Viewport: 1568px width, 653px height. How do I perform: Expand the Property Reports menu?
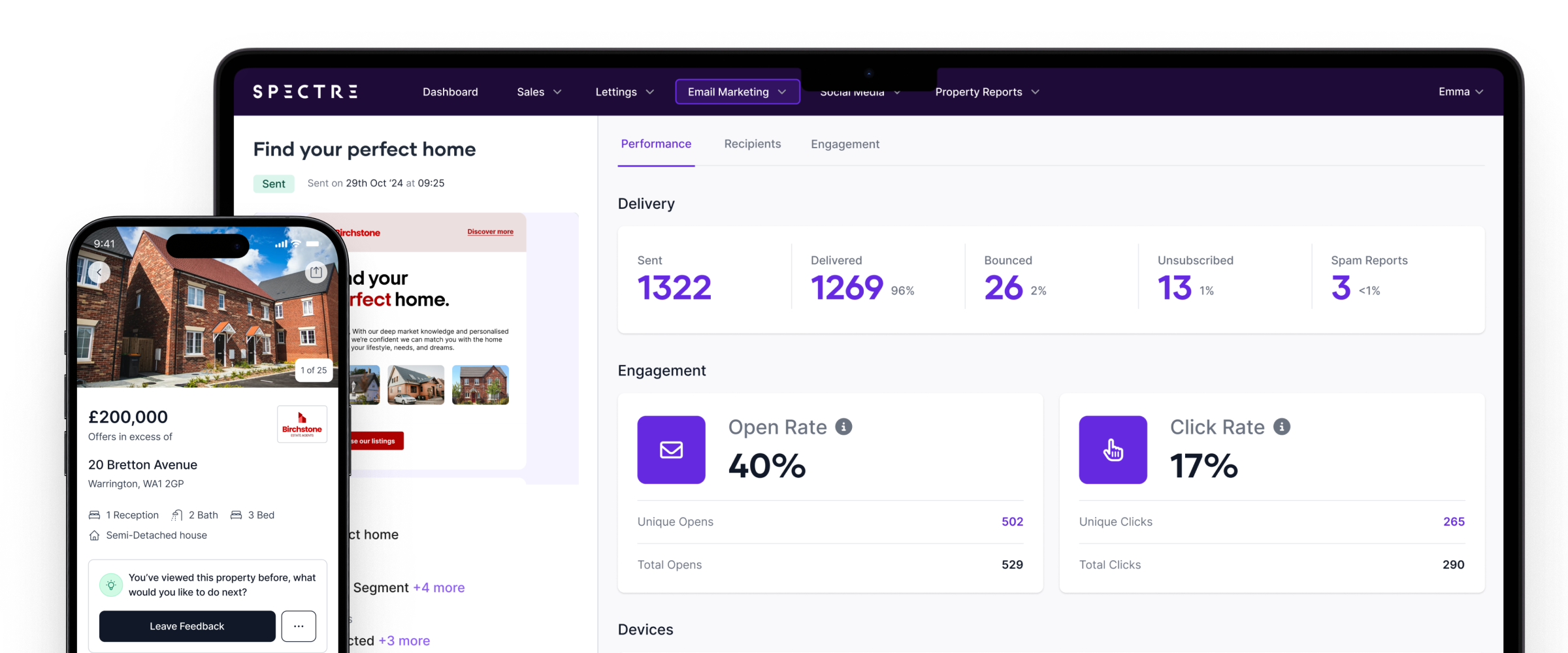click(987, 92)
